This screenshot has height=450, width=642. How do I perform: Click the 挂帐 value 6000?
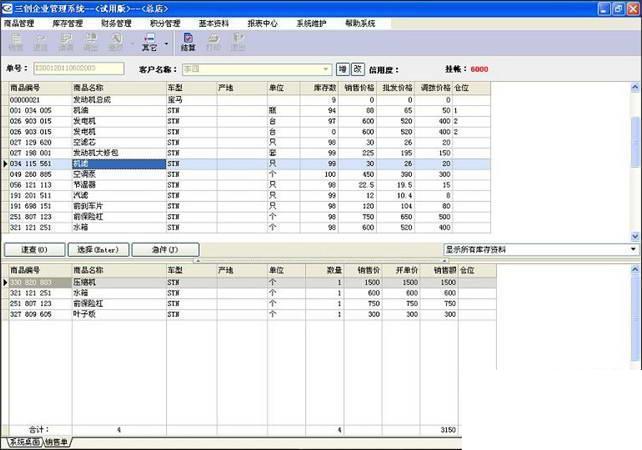(479, 69)
